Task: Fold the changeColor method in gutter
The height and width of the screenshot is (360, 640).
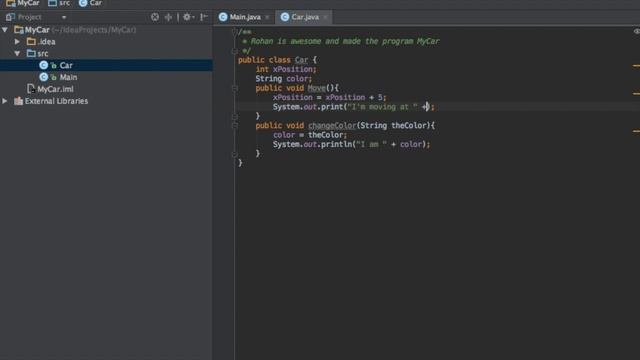Action: 235,126
